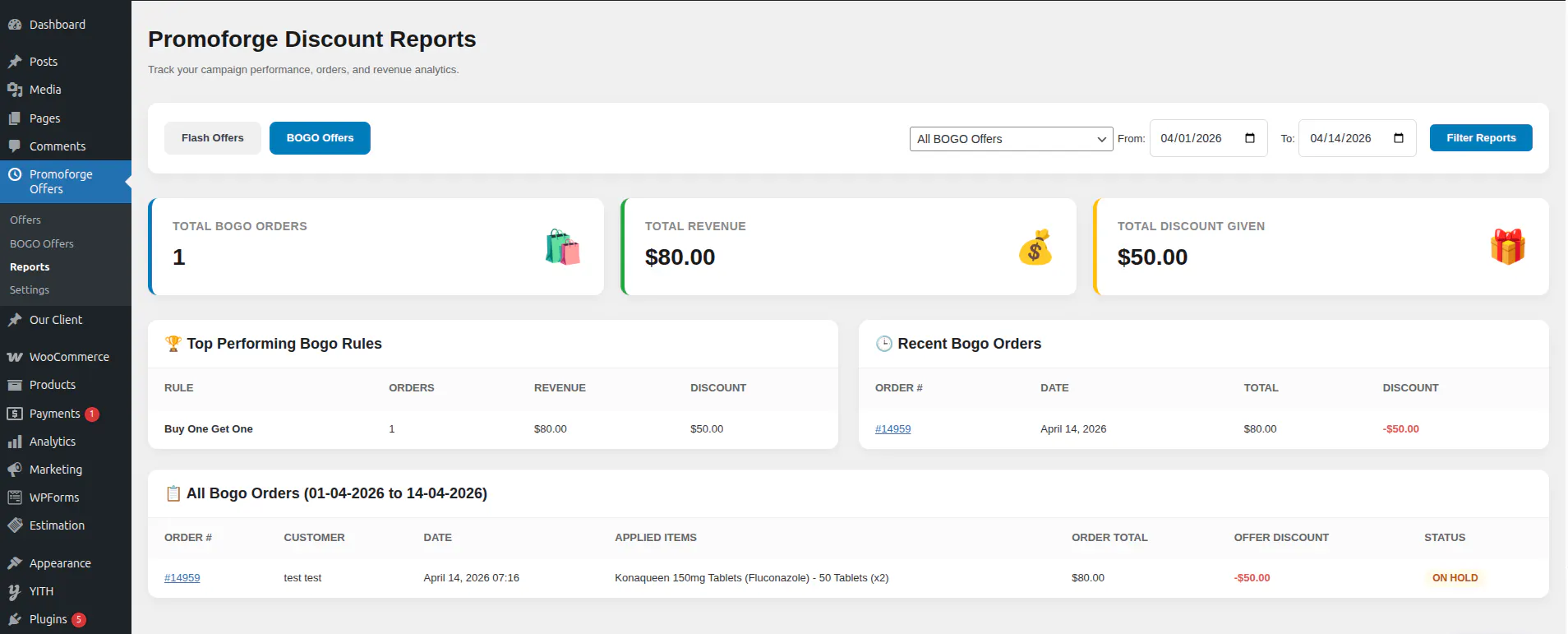Click the YITH icon in sidebar

coord(15,591)
